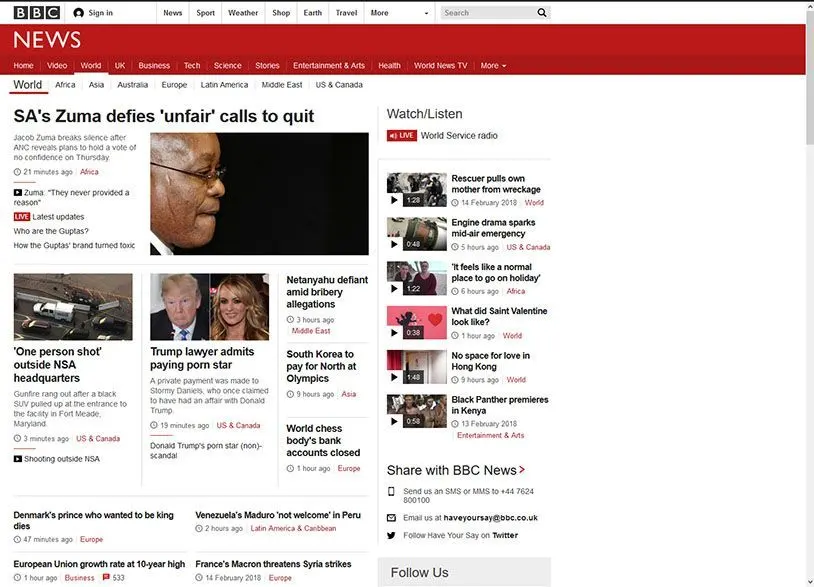Open the More dropdown in top bar
This screenshot has width=814, height=587.
pyautogui.click(x=399, y=13)
